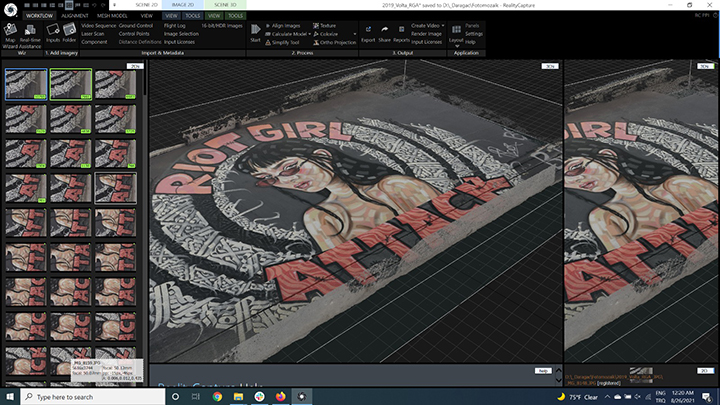The width and height of the screenshot is (720, 405).
Task: Click the RealityCapture taskbar icon
Action: click(302, 397)
